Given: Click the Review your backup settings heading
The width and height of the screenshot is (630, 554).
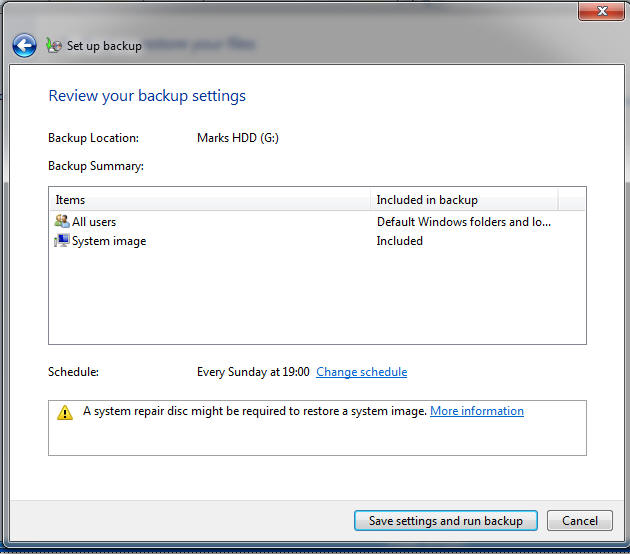Looking at the screenshot, I should 147,96.
